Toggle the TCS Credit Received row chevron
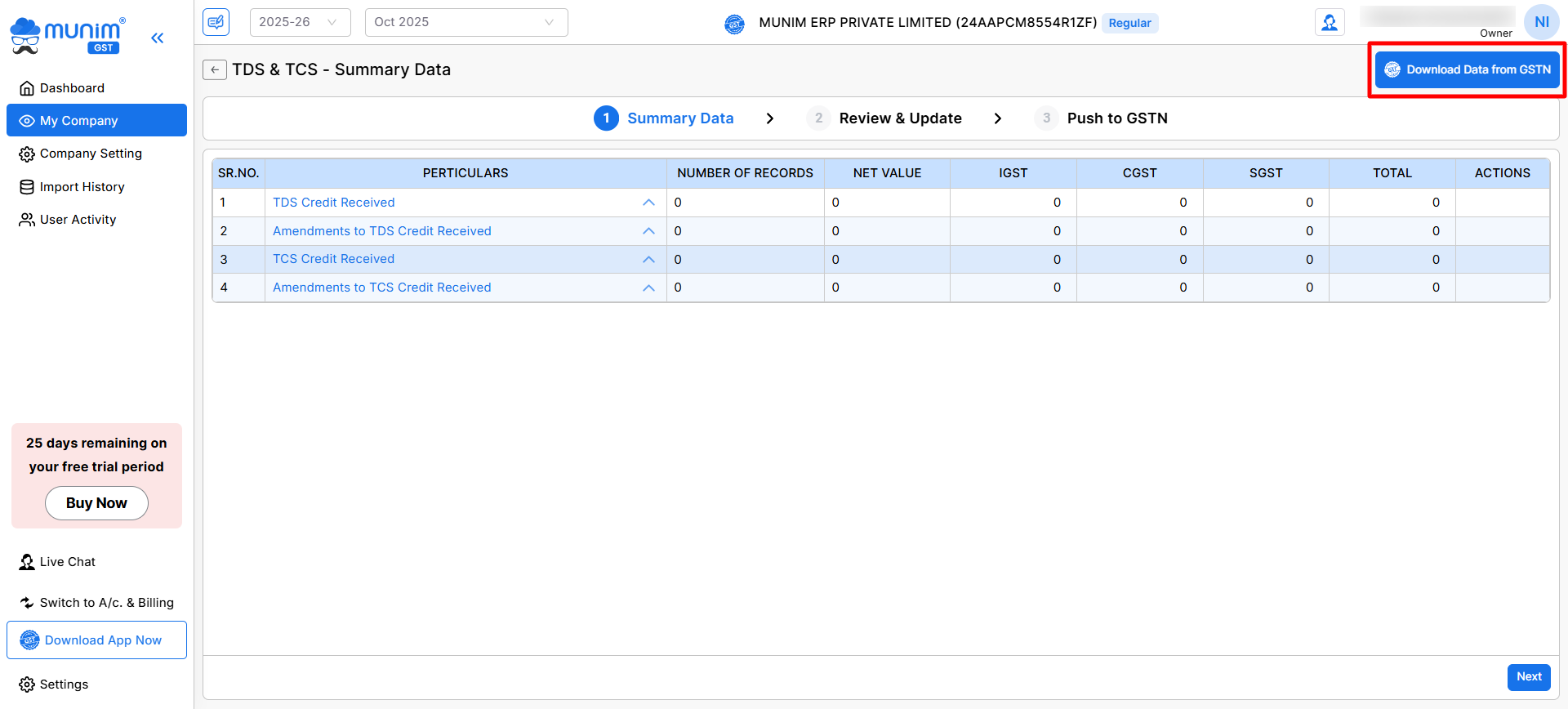Screen dimensions: 1568x709 (x=648, y=260)
